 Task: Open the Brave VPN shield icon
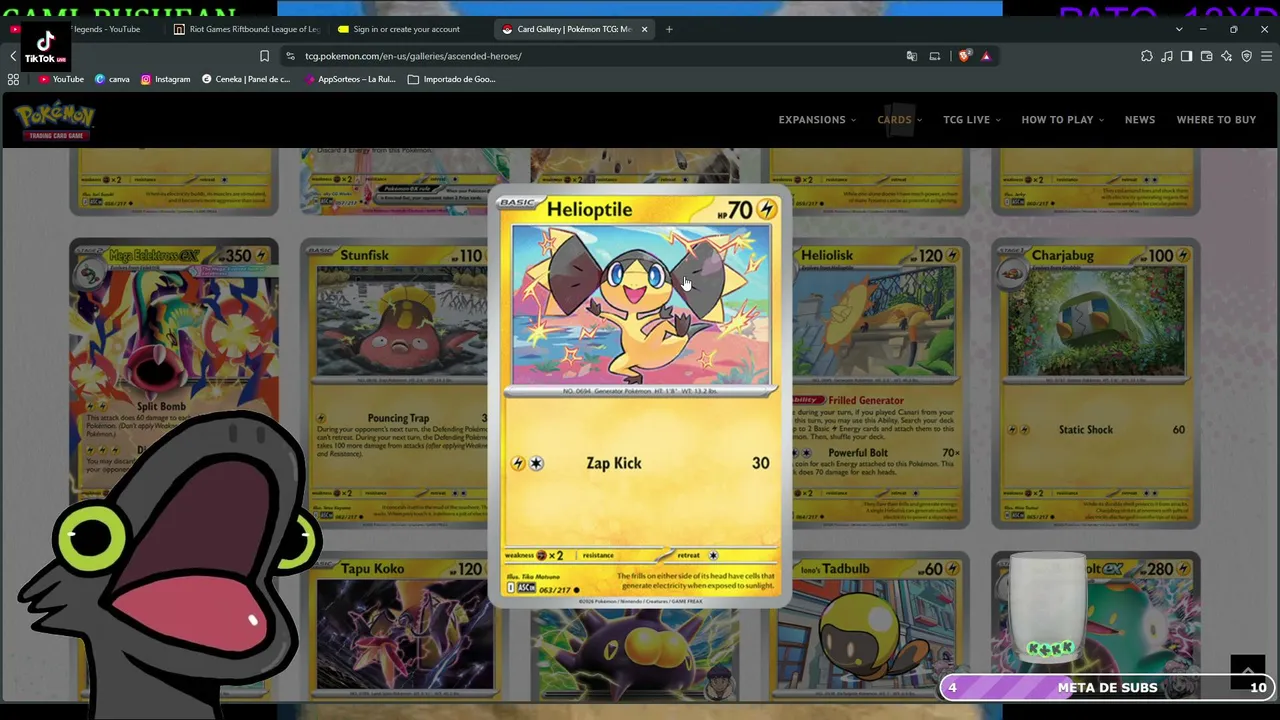[x=1246, y=56]
